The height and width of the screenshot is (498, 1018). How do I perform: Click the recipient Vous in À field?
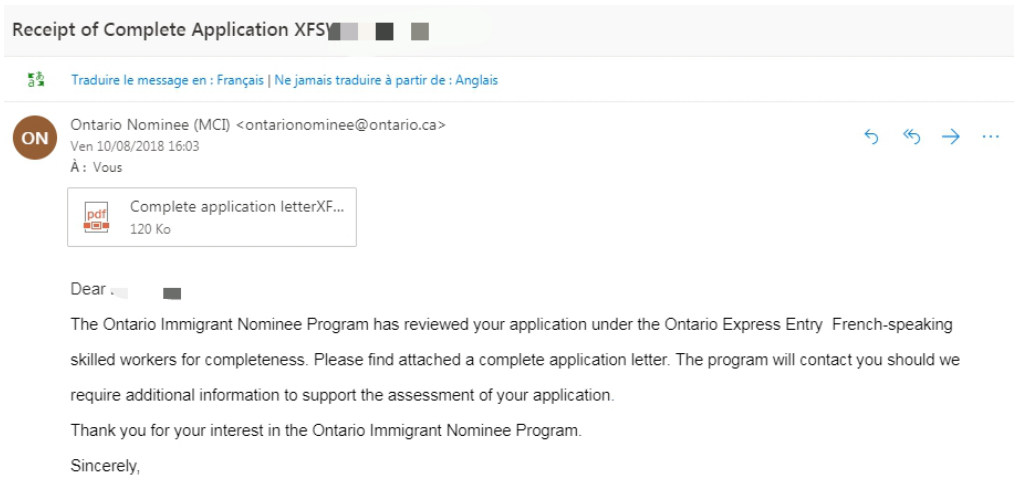click(x=107, y=168)
